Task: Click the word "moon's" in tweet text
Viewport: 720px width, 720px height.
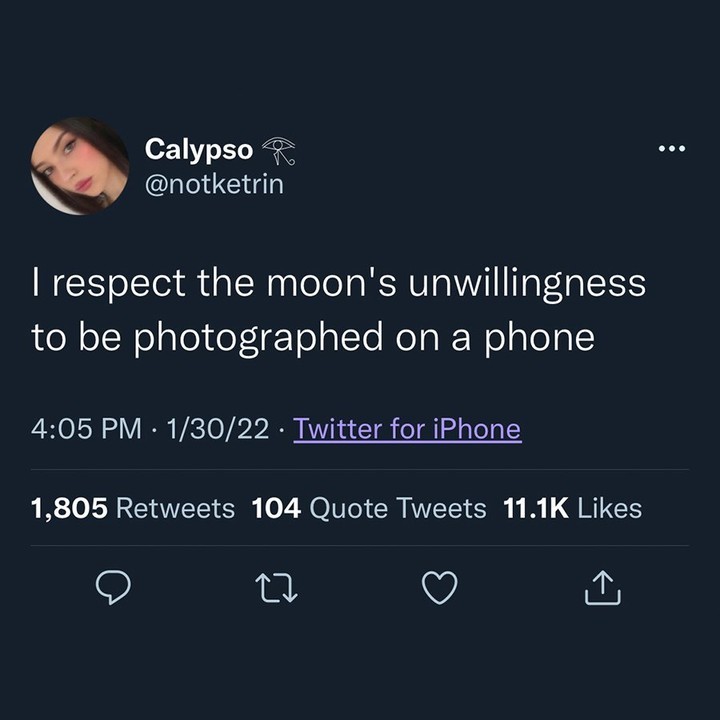Action: pos(331,283)
